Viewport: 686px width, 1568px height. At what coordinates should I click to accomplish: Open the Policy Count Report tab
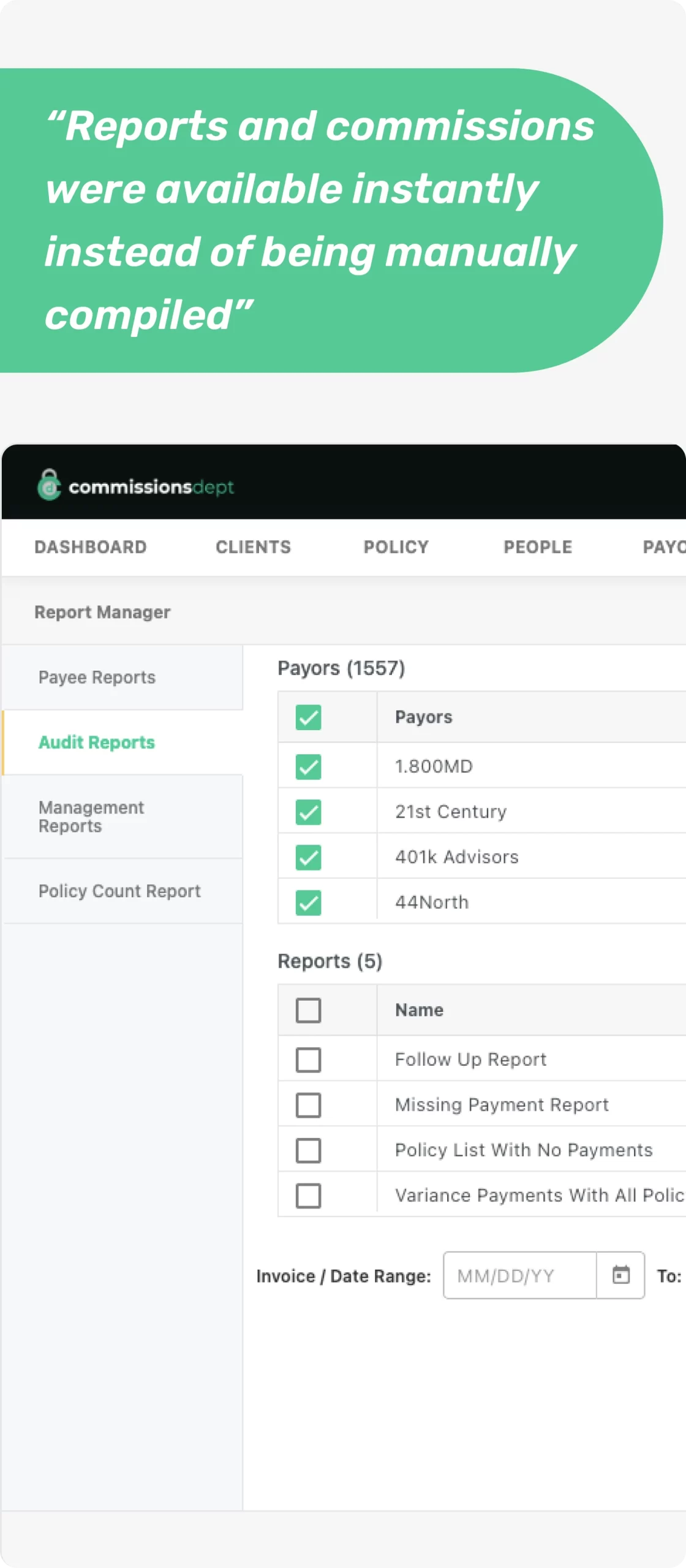[119, 891]
